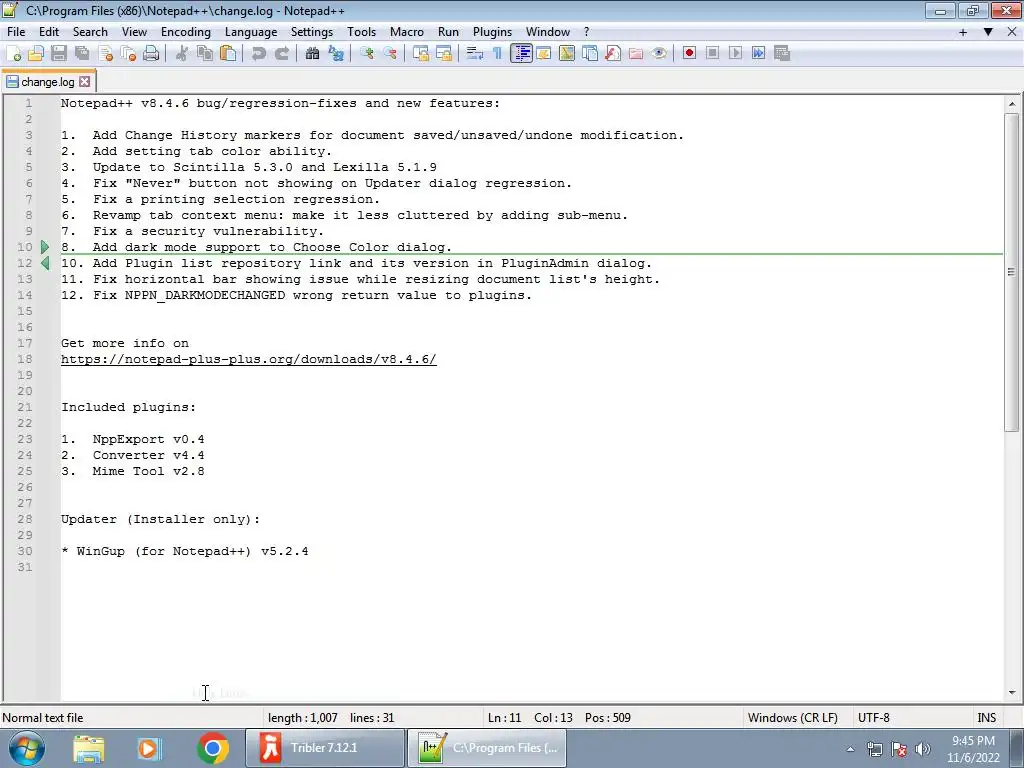Open the Macro menu
The image size is (1024, 768).
406,32
